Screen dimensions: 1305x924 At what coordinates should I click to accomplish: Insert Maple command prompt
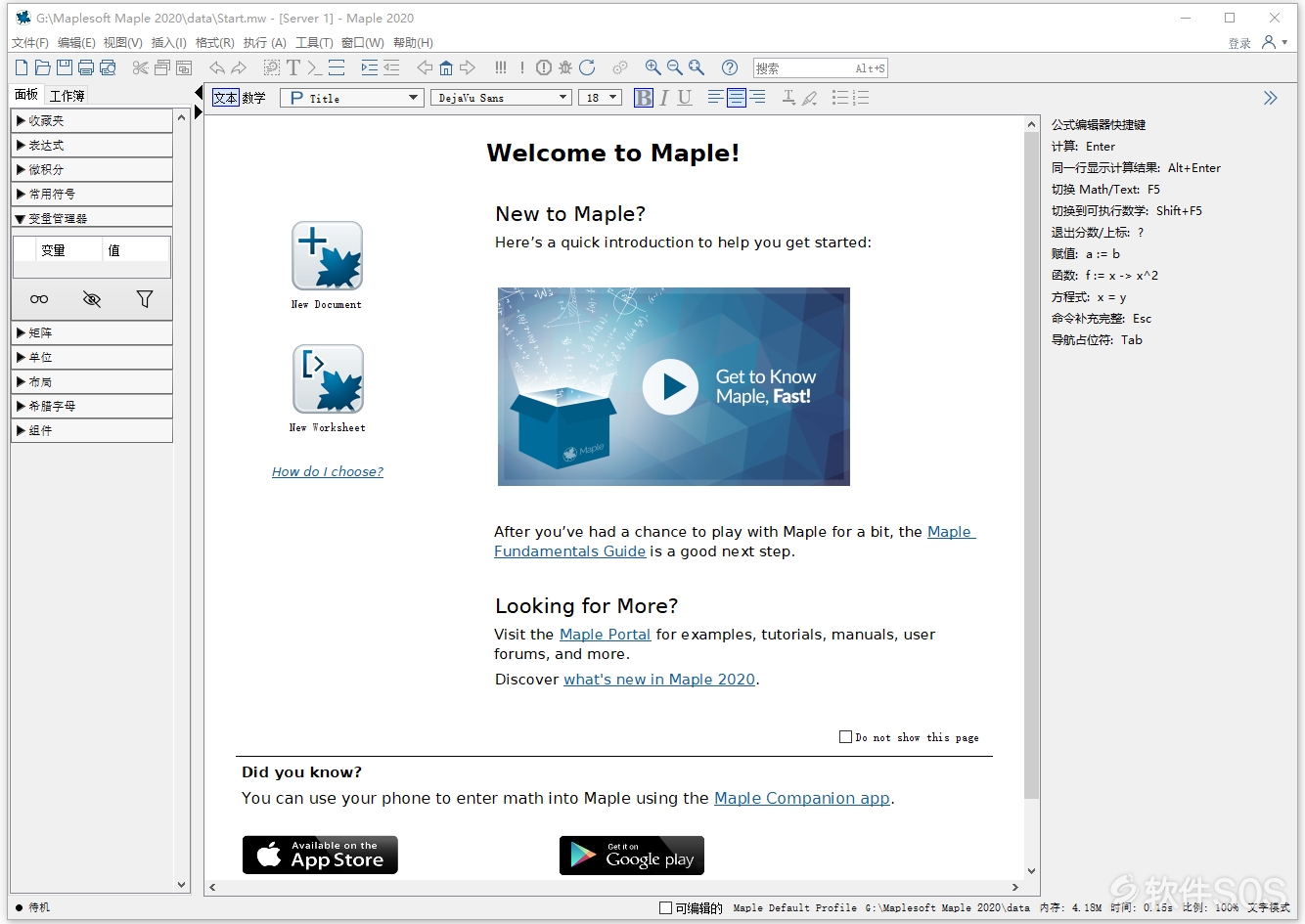314,67
